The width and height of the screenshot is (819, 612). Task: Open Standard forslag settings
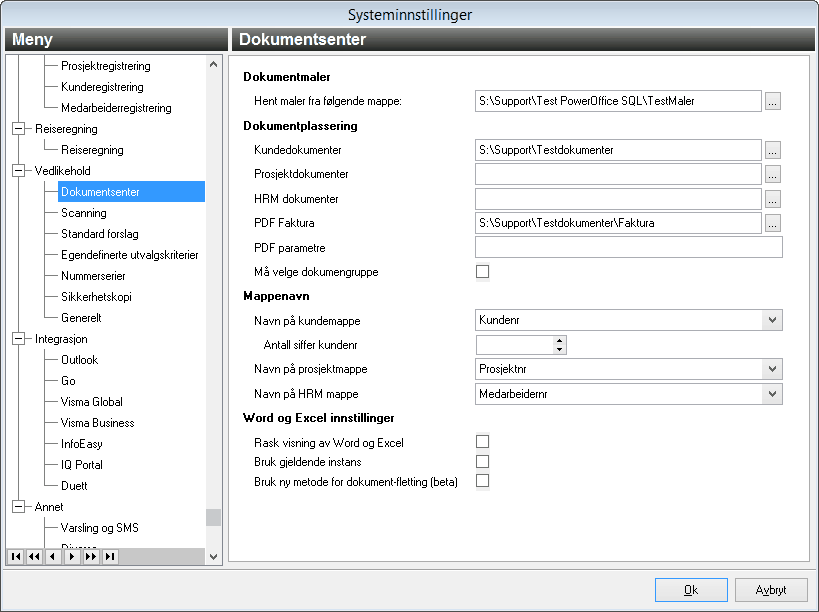pos(100,234)
